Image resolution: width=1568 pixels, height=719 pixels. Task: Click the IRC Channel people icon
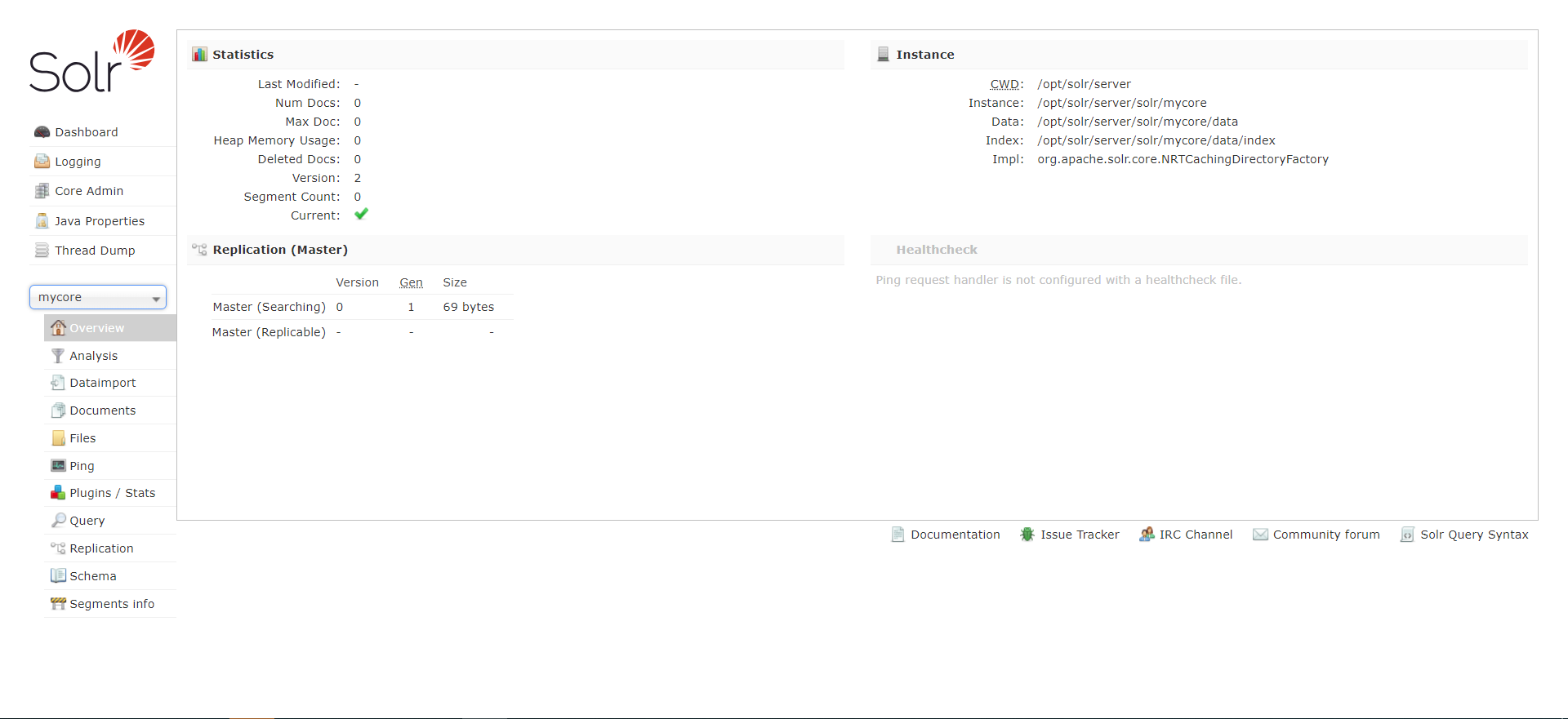click(x=1147, y=535)
